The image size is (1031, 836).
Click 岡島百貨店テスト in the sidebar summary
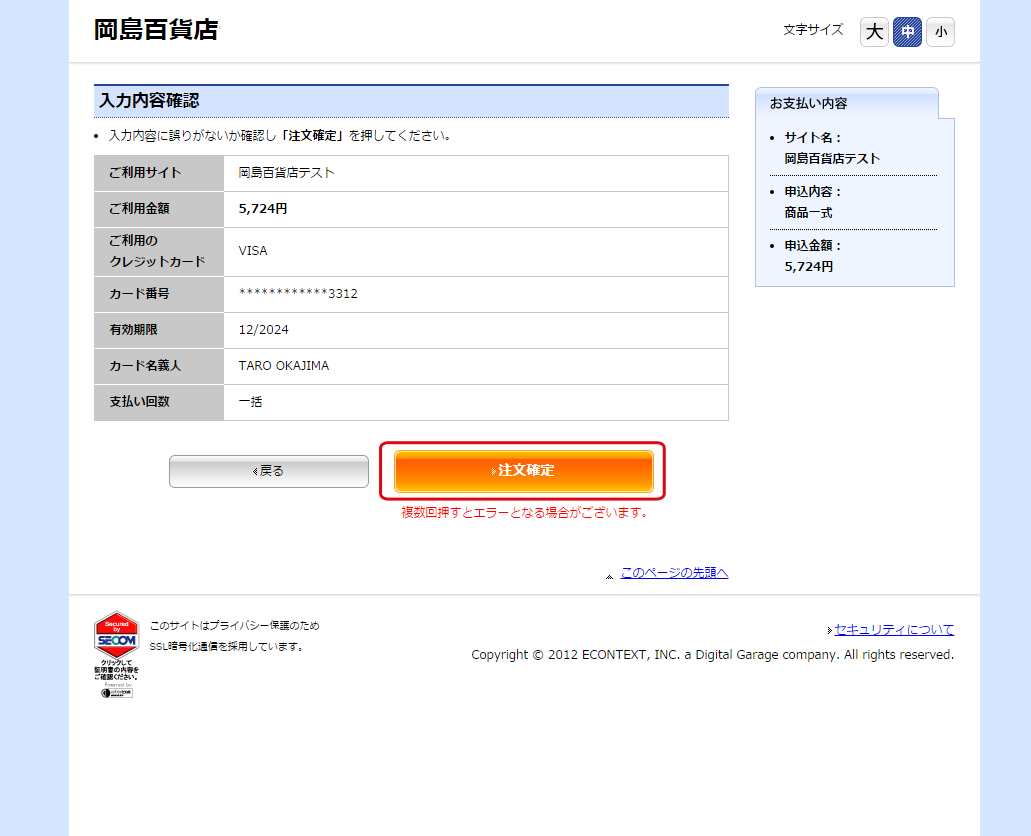tap(832, 159)
